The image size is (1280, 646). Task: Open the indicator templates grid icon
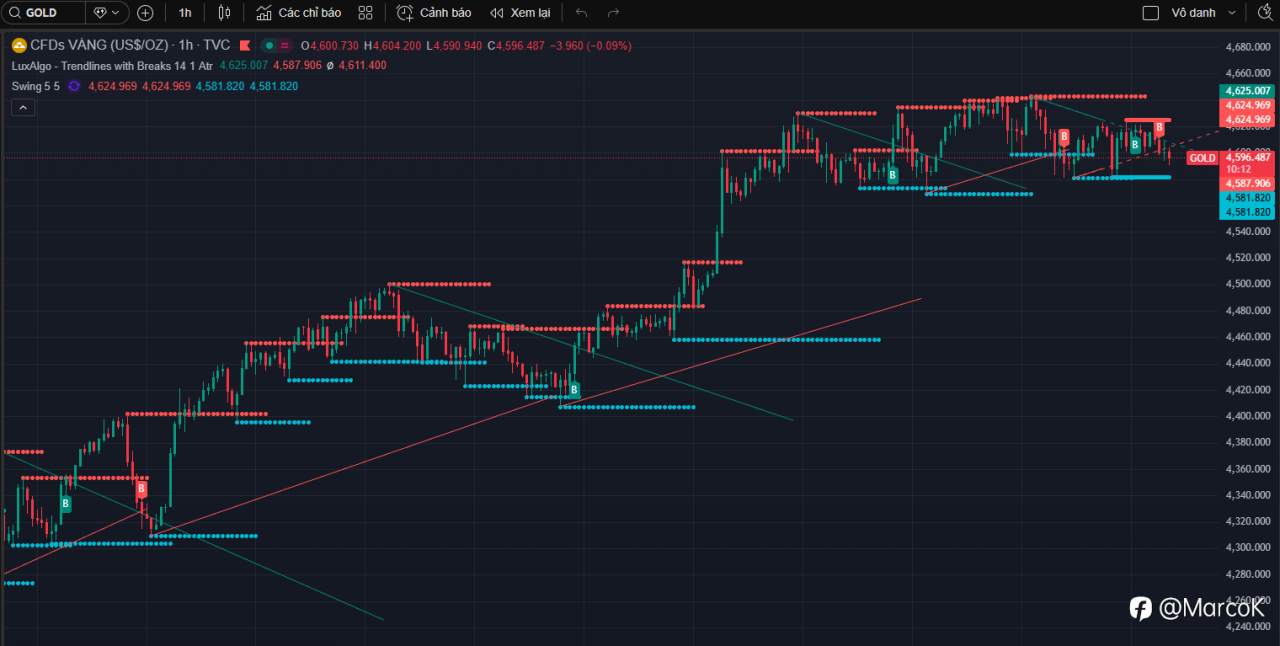click(x=365, y=13)
